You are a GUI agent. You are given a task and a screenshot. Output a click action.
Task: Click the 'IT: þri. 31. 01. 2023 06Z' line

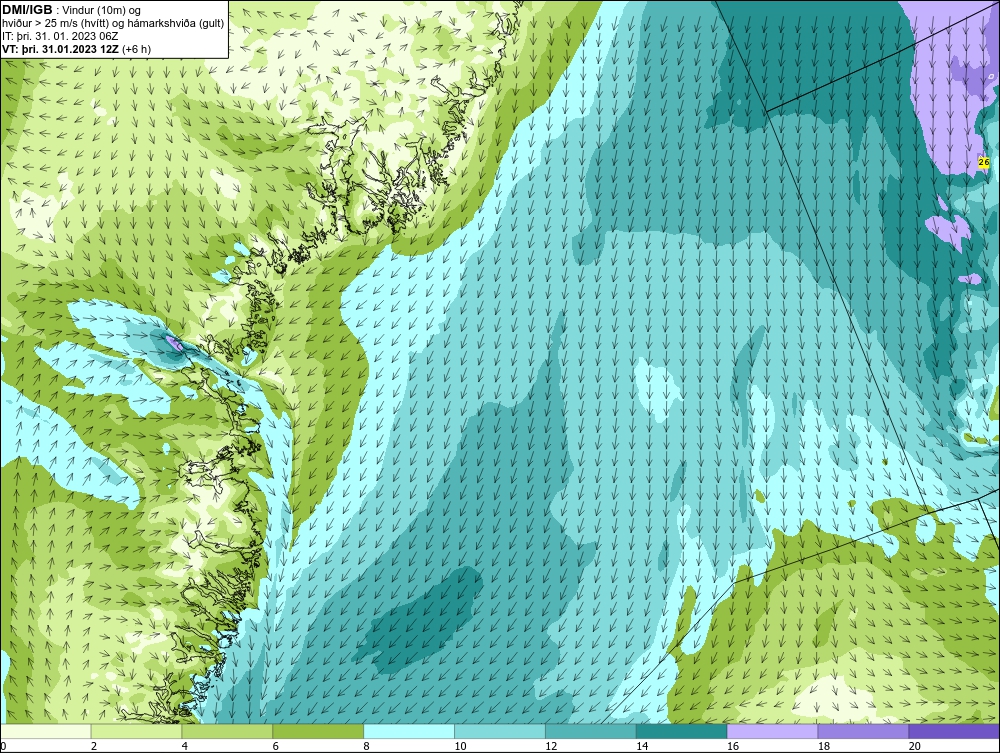60,36
